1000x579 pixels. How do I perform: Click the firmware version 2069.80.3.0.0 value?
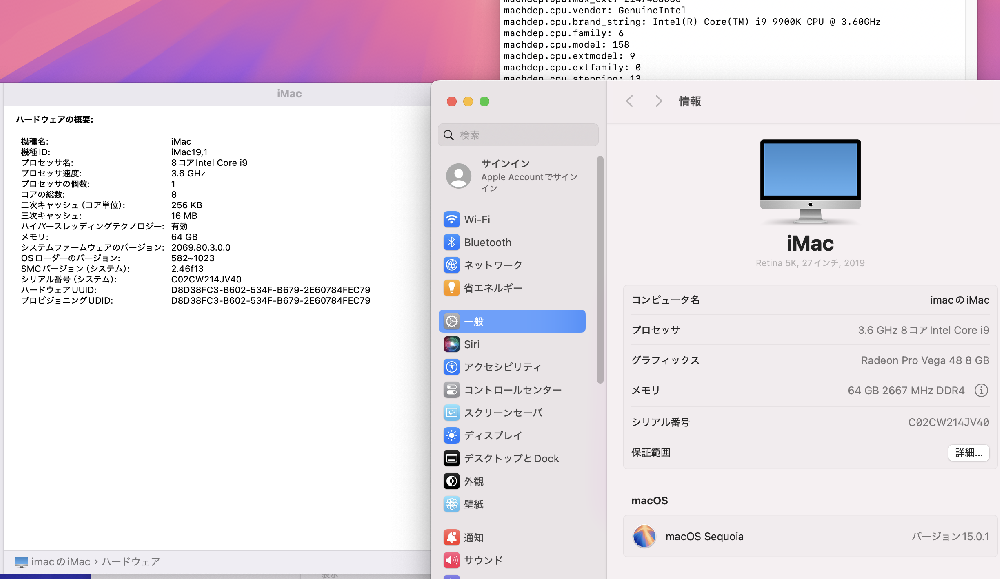click(201, 247)
